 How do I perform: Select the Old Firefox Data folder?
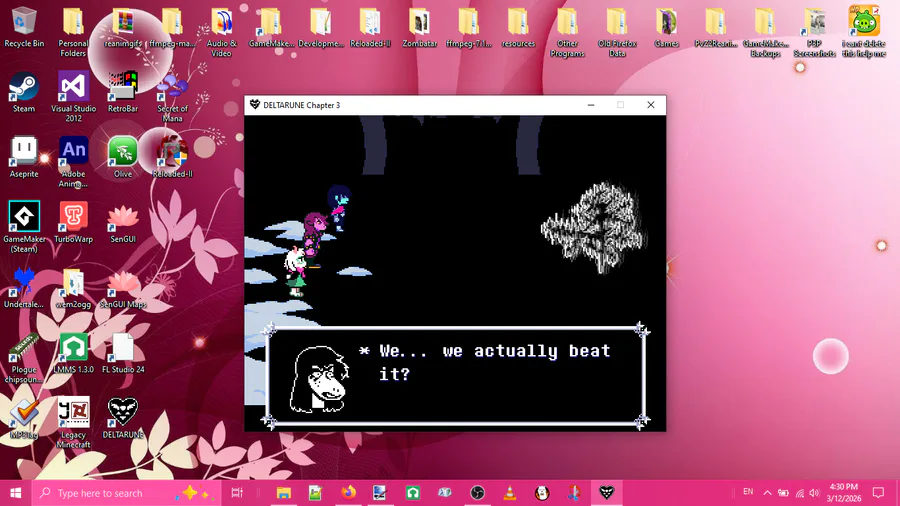617,32
